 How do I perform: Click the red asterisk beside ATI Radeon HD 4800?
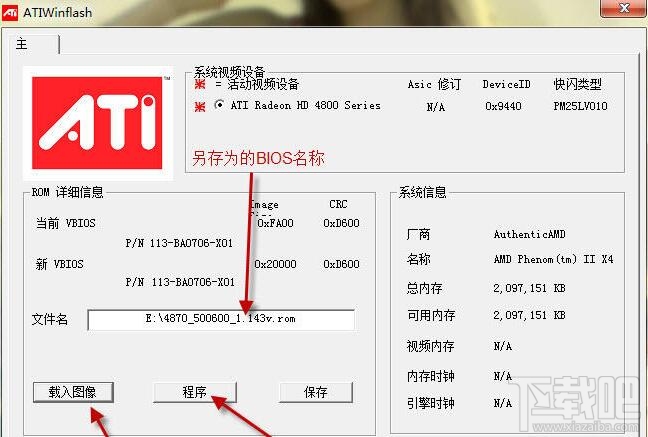(200, 107)
